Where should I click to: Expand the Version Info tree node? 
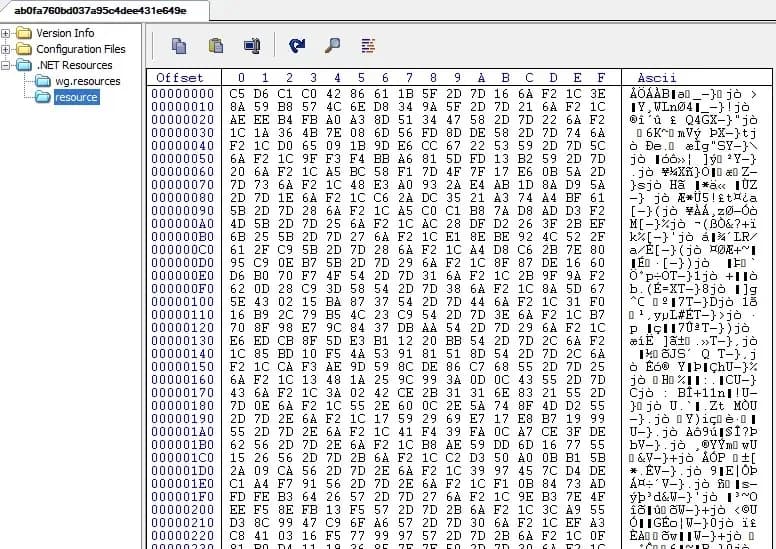pos(5,33)
